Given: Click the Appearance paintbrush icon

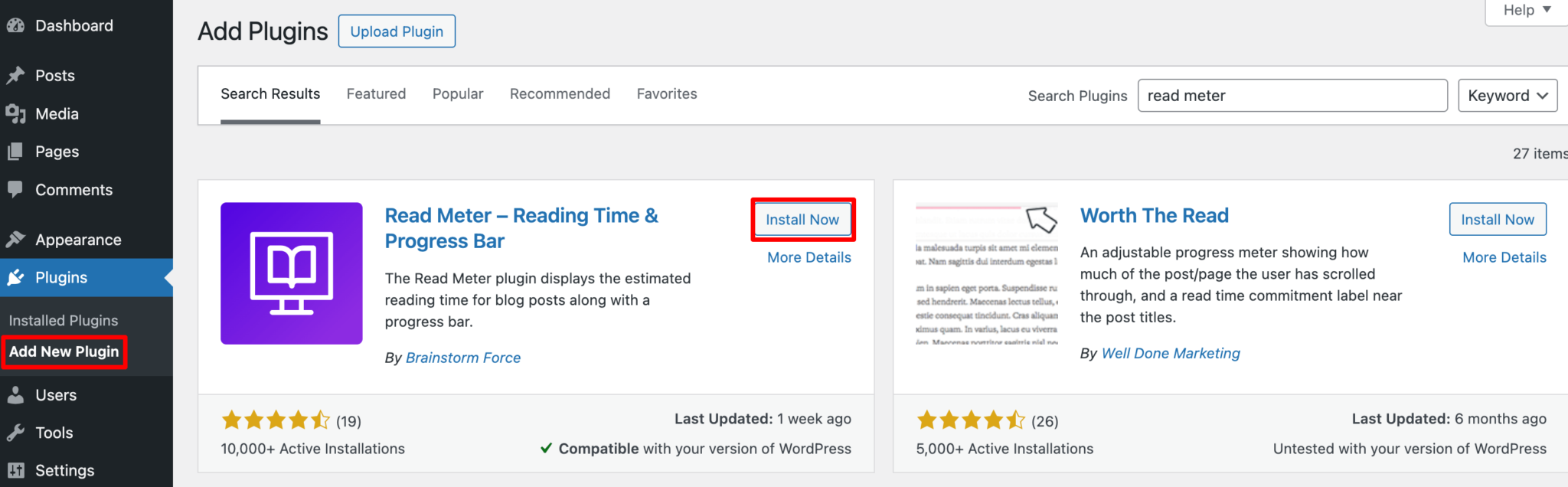Looking at the screenshot, I should point(15,239).
